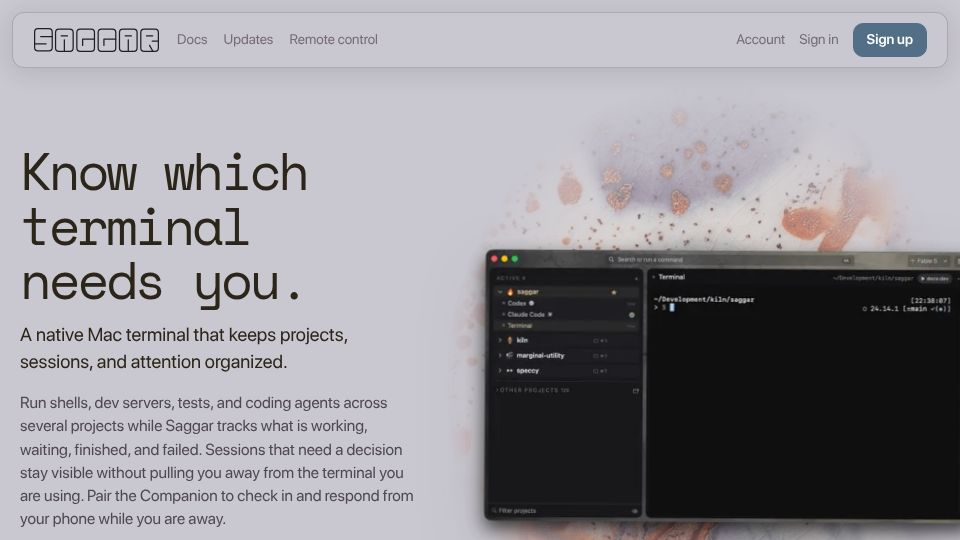
Task: Click the speccy project icon
Action: (x=509, y=371)
